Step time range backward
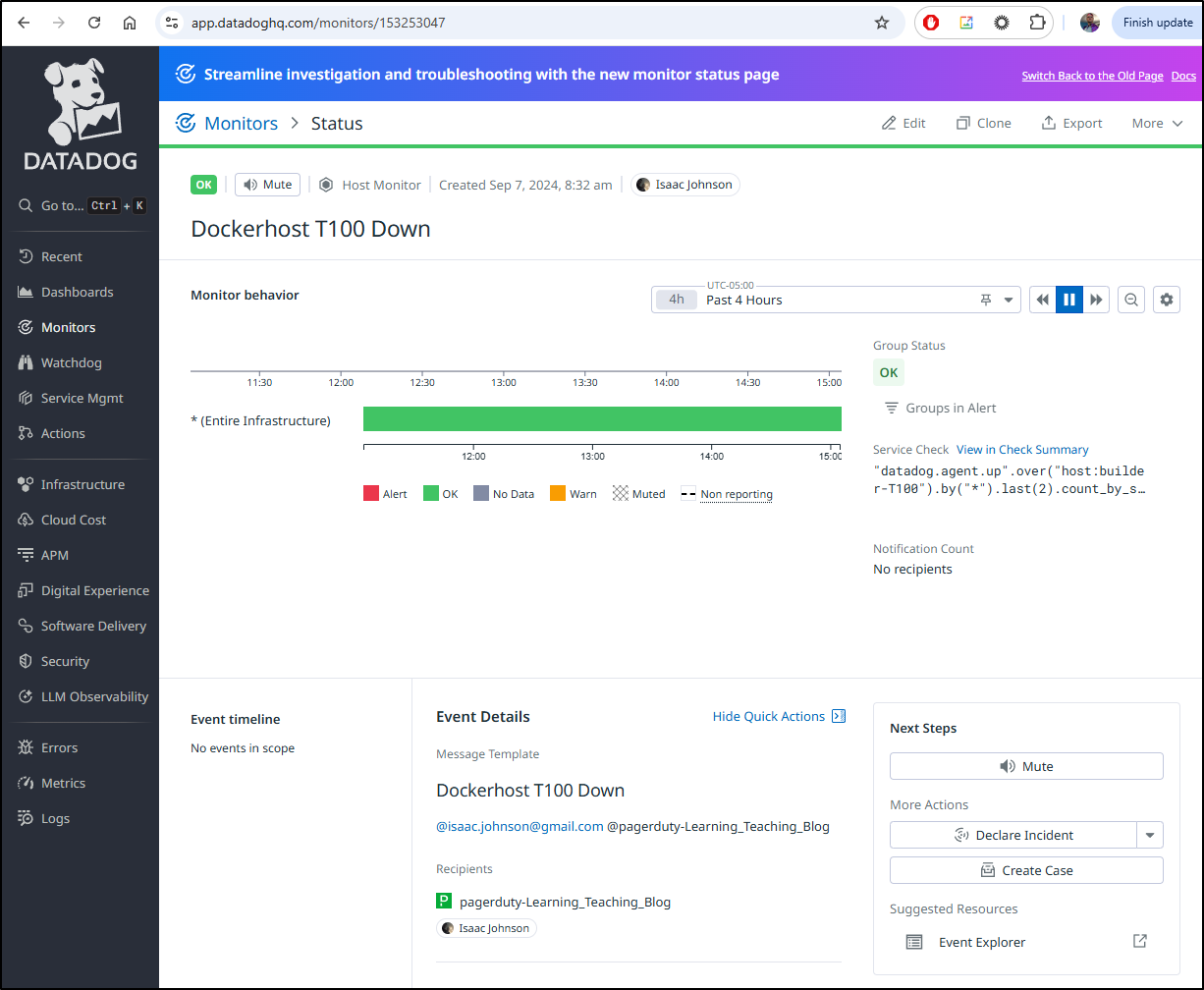The image size is (1204, 990). (1043, 300)
